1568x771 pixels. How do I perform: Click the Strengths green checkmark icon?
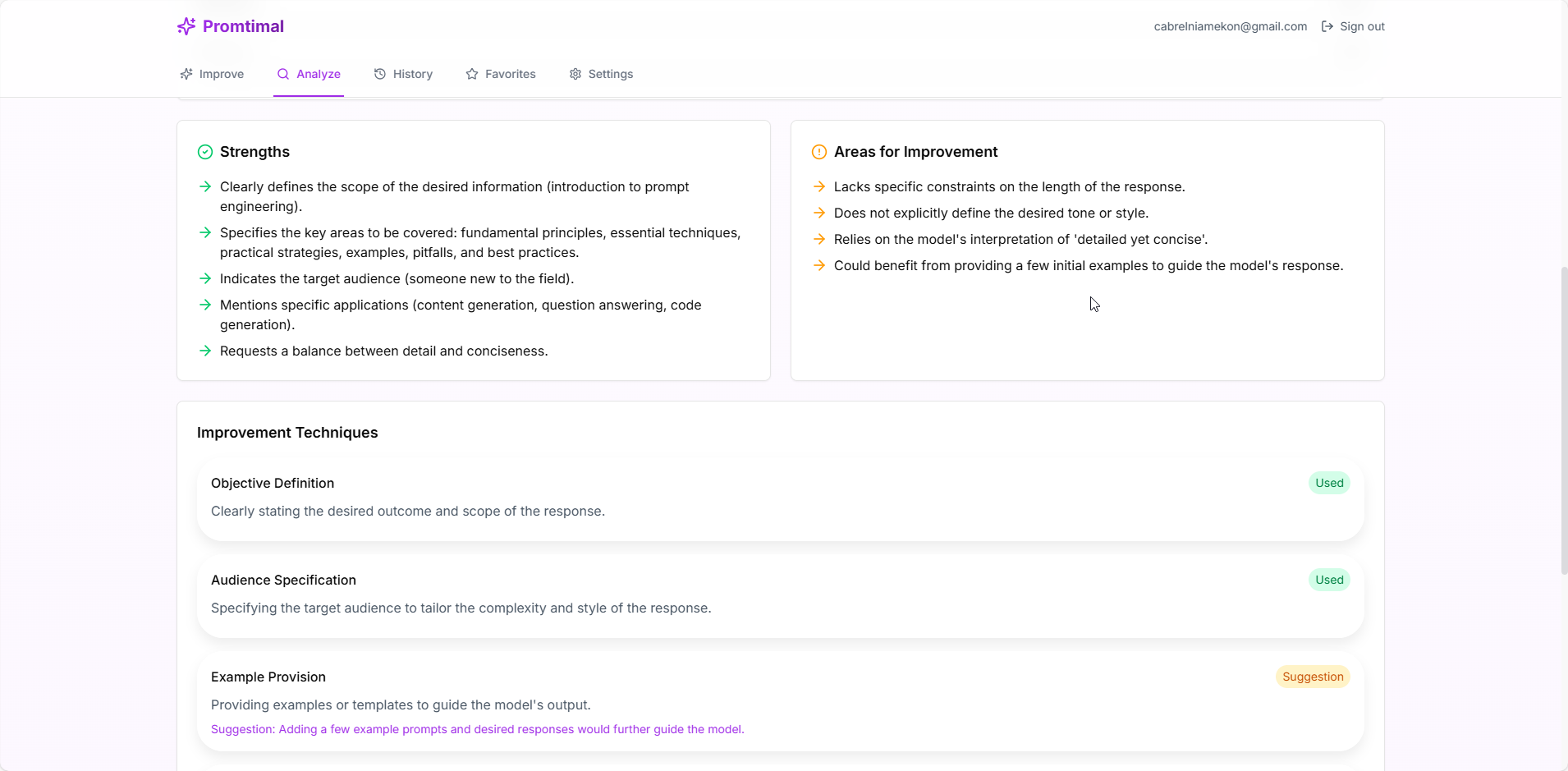click(205, 152)
